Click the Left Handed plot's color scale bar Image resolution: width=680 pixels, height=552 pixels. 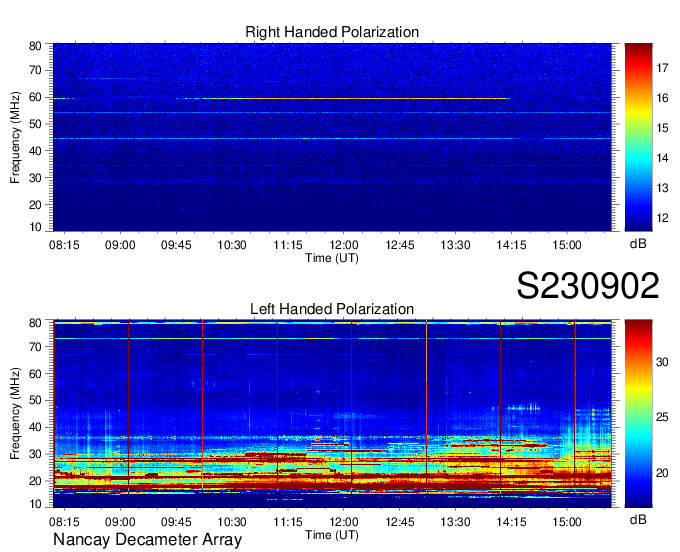[x=638, y=414]
